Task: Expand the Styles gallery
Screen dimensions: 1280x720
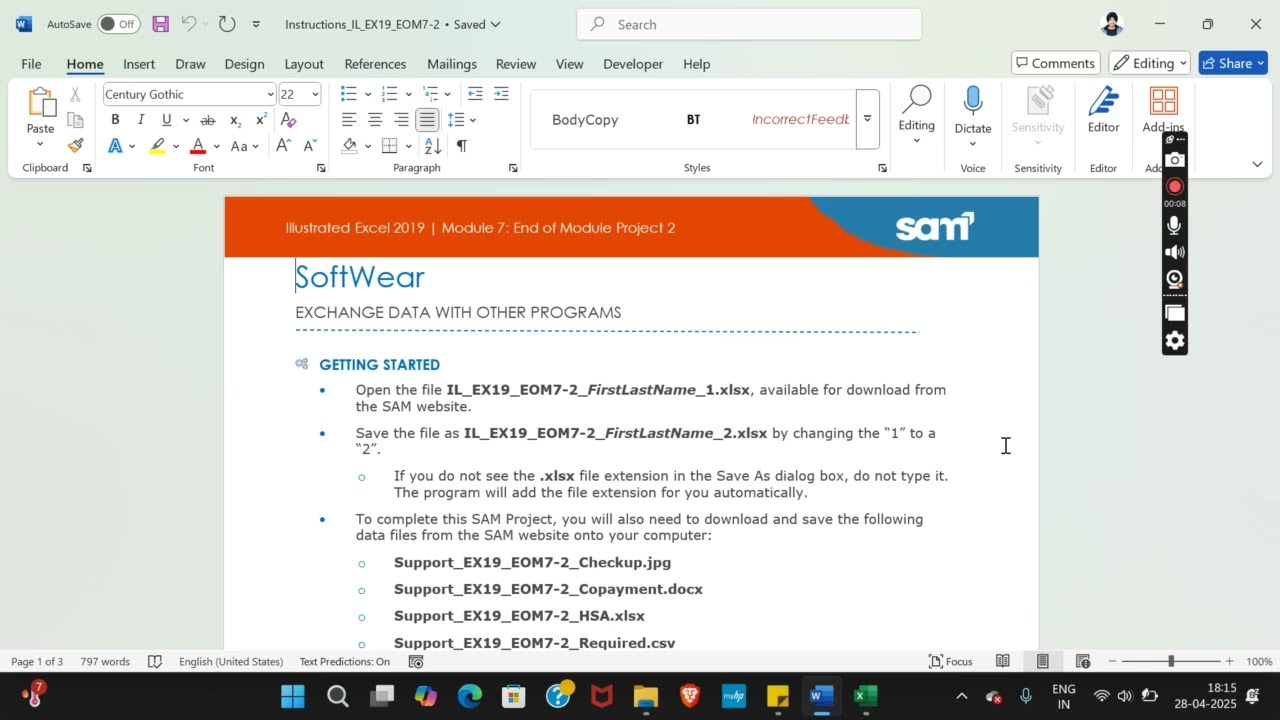Action: pyautogui.click(x=867, y=119)
